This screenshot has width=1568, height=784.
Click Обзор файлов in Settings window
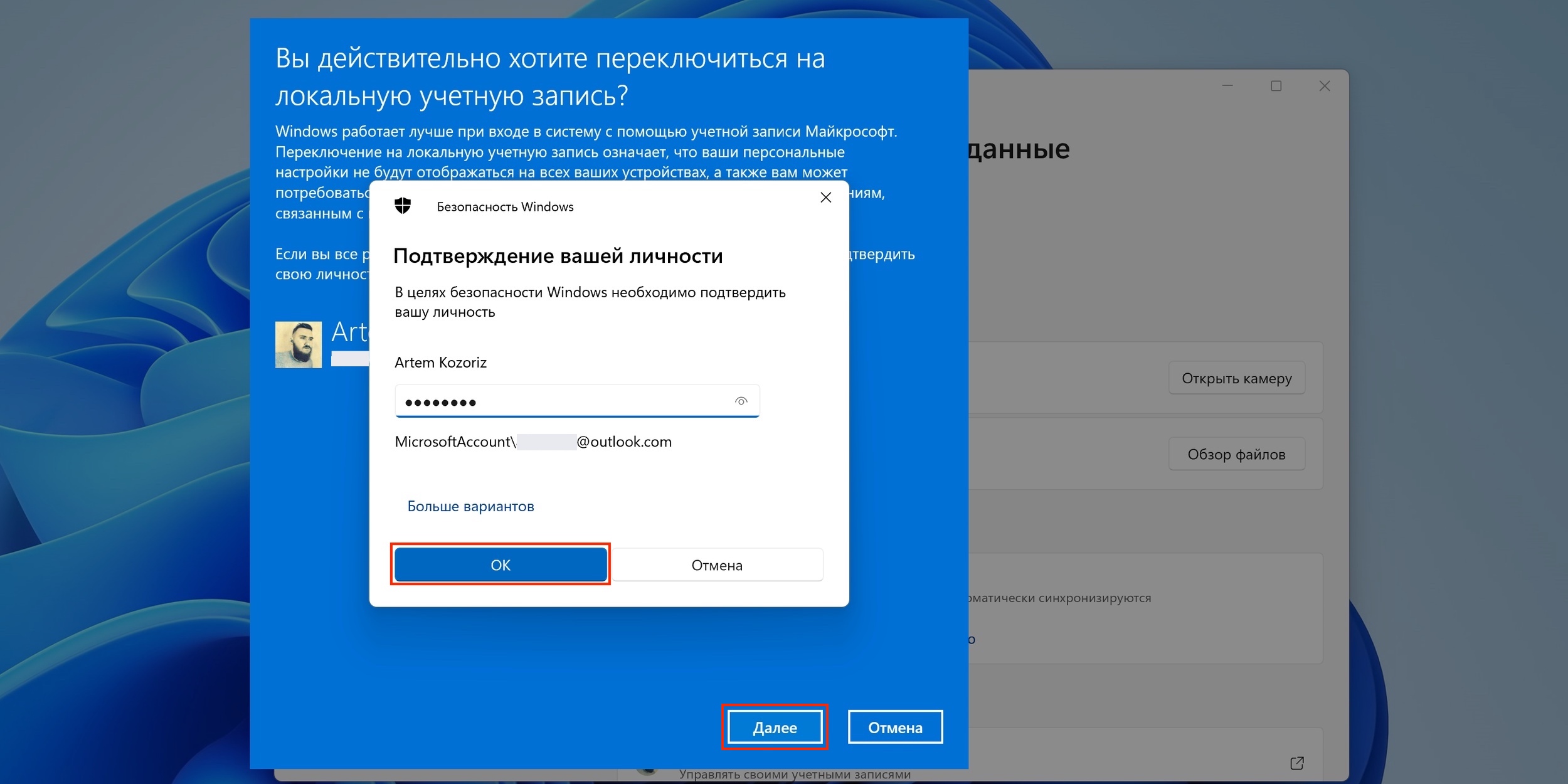coord(1237,454)
